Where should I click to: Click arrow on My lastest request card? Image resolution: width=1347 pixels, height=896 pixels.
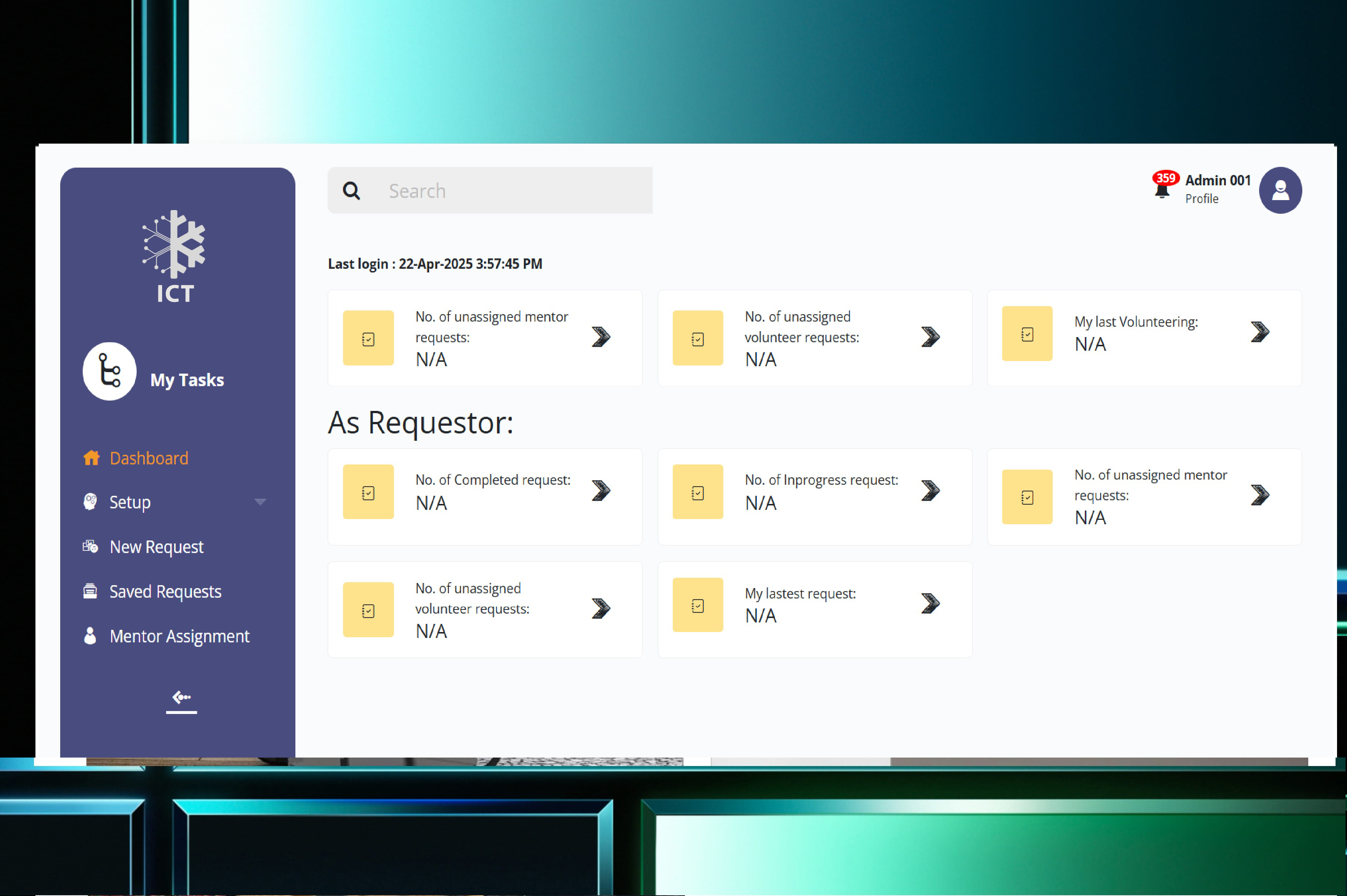click(930, 603)
